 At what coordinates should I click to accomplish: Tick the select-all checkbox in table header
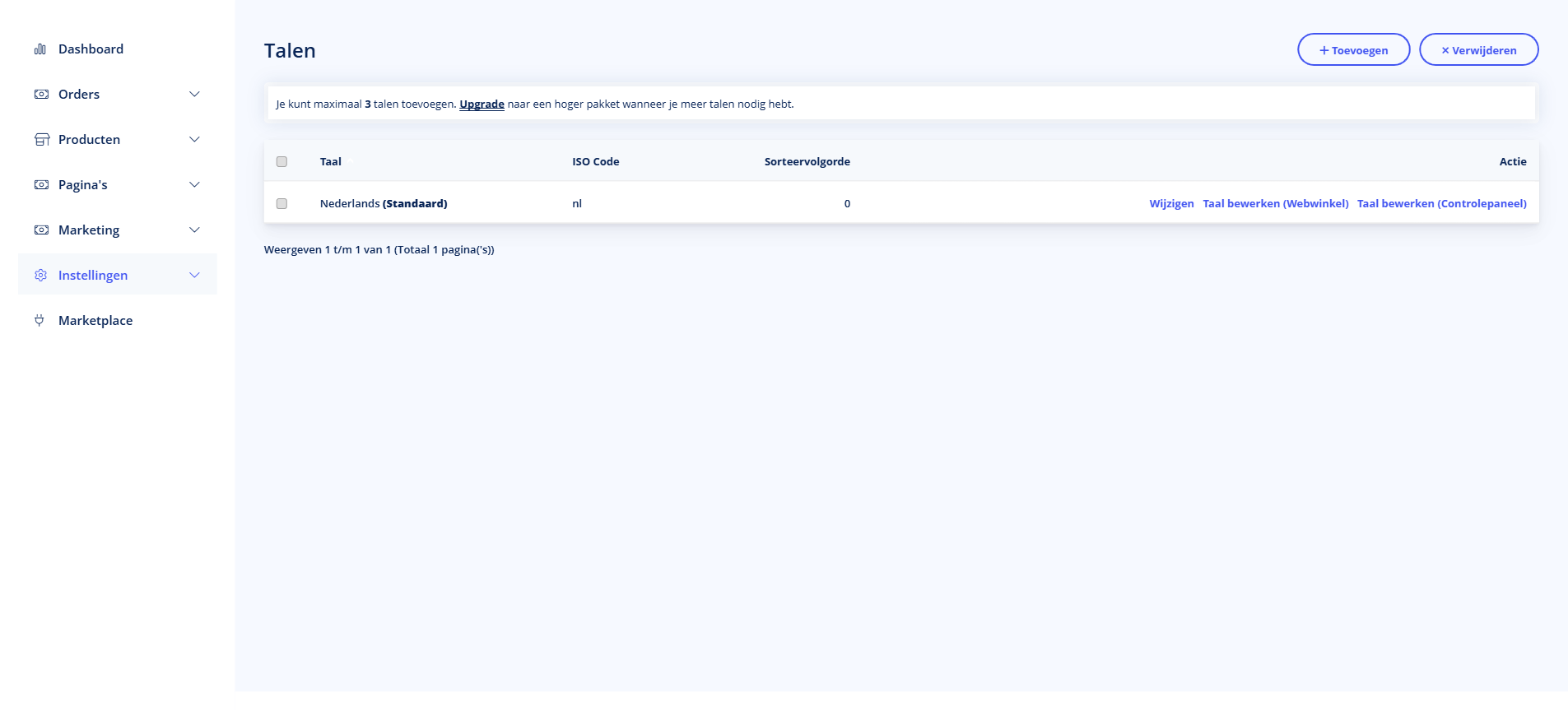tap(281, 162)
